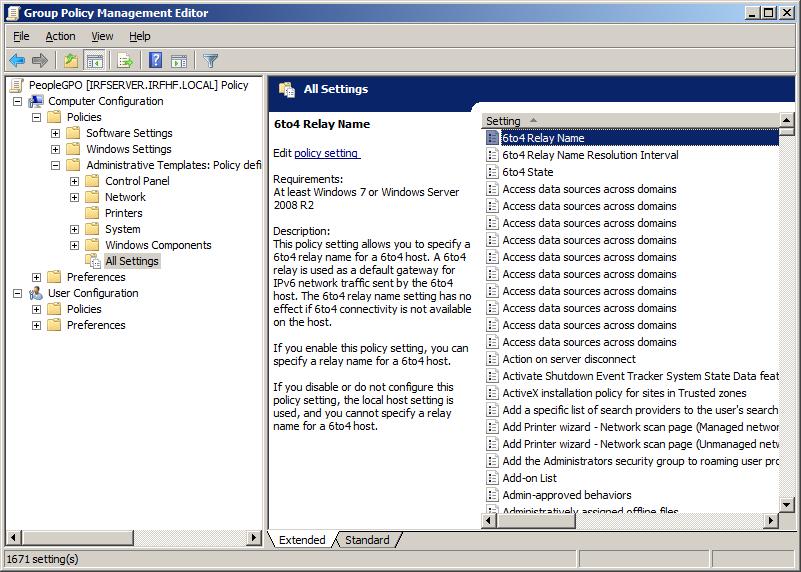Toggle Show/Hide Action Pane toolbar icon
The image size is (801, 572).
179,61
